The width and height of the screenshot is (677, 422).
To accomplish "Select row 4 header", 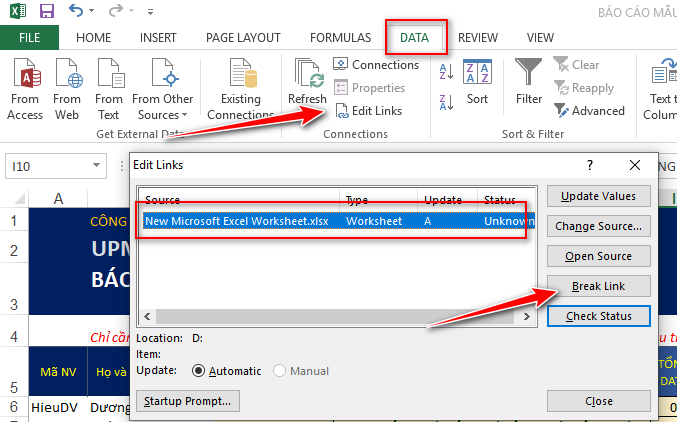I will tap(14, 336).
